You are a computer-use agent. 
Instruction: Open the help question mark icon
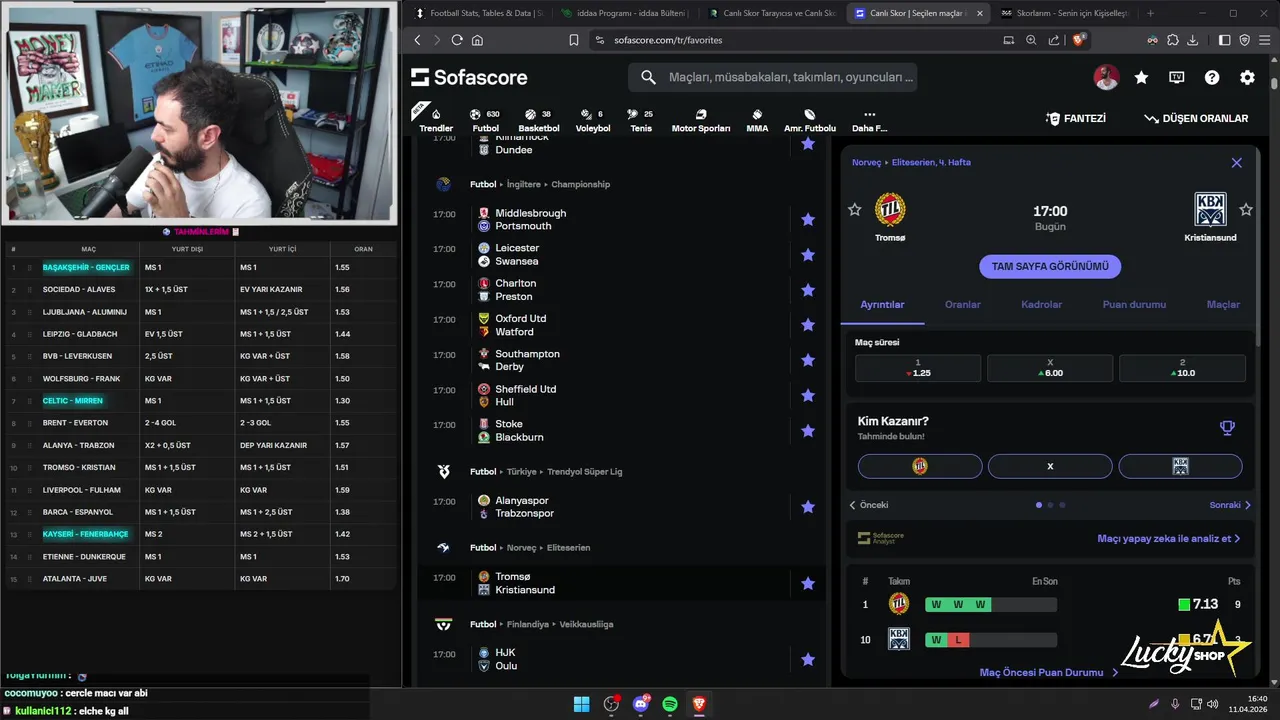coord(1212,77)
